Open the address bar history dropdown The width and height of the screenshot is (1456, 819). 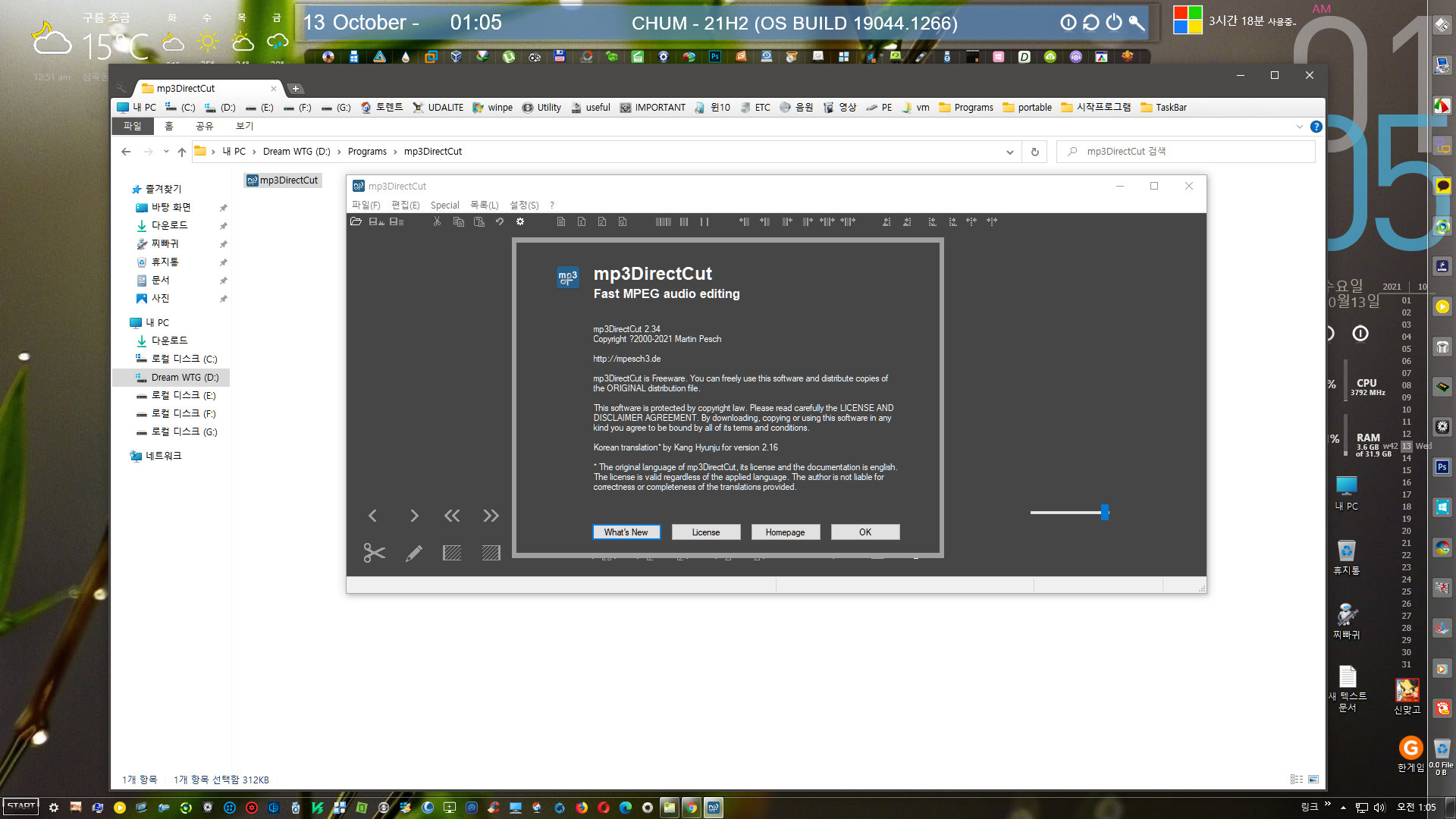click(x=1009, y=152)
